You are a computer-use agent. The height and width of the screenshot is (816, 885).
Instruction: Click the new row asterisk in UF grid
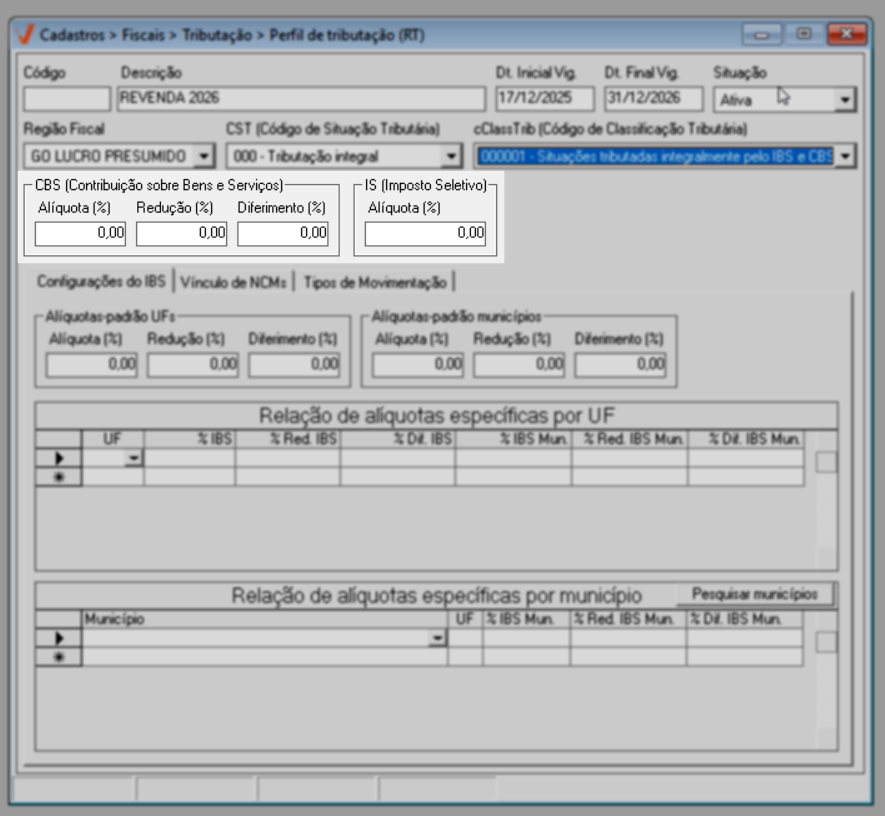point(59,477)
